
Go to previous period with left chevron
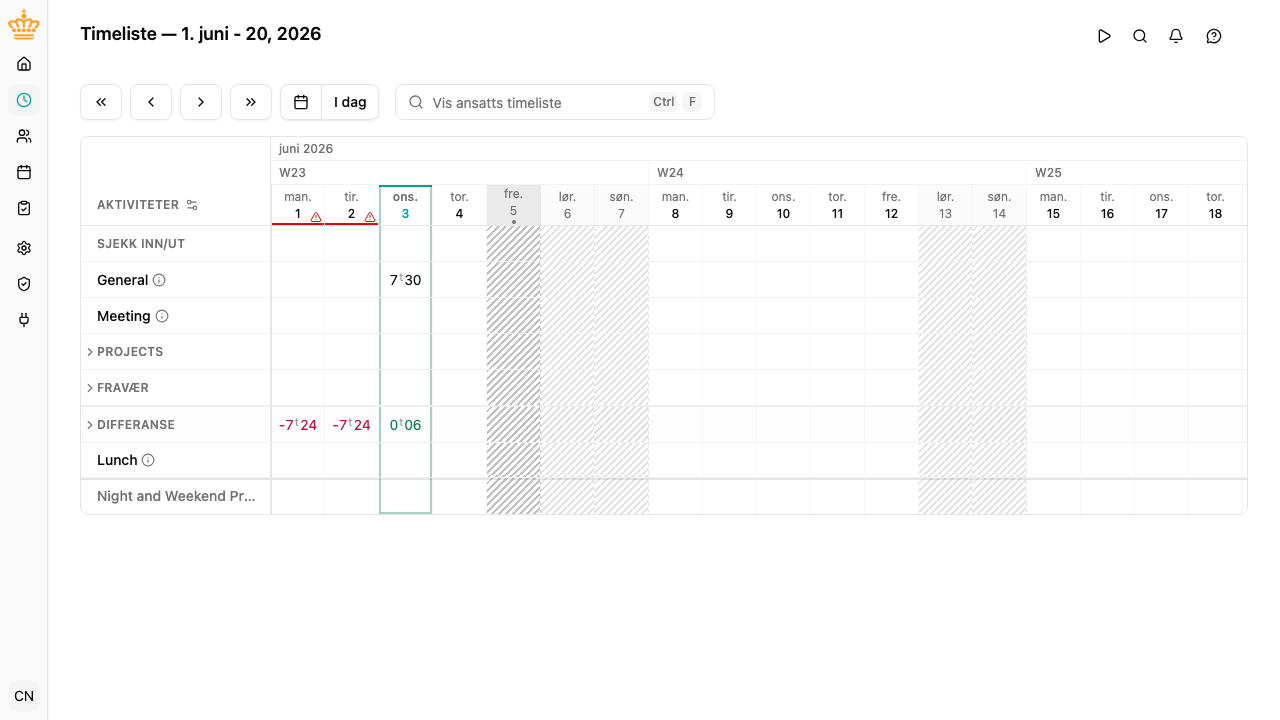coord(151,102)
